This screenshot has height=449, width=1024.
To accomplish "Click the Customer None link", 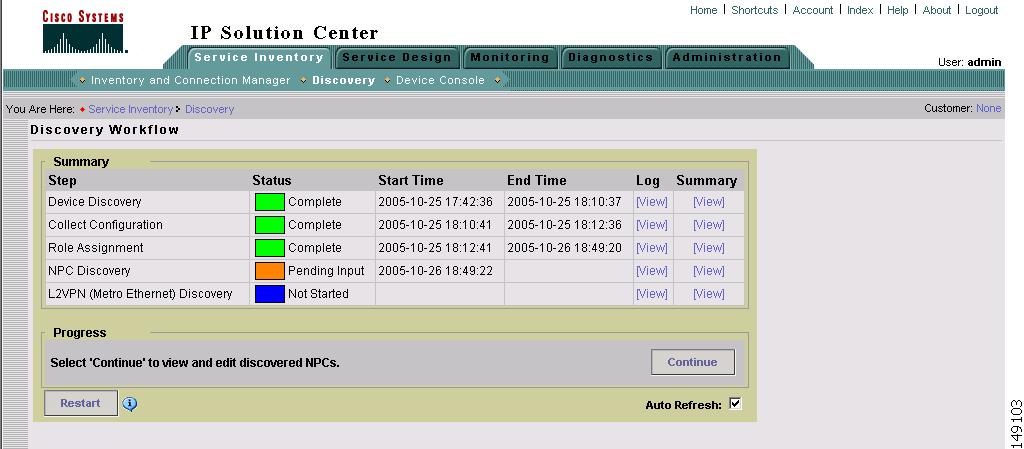I will (x=988, y=108).
